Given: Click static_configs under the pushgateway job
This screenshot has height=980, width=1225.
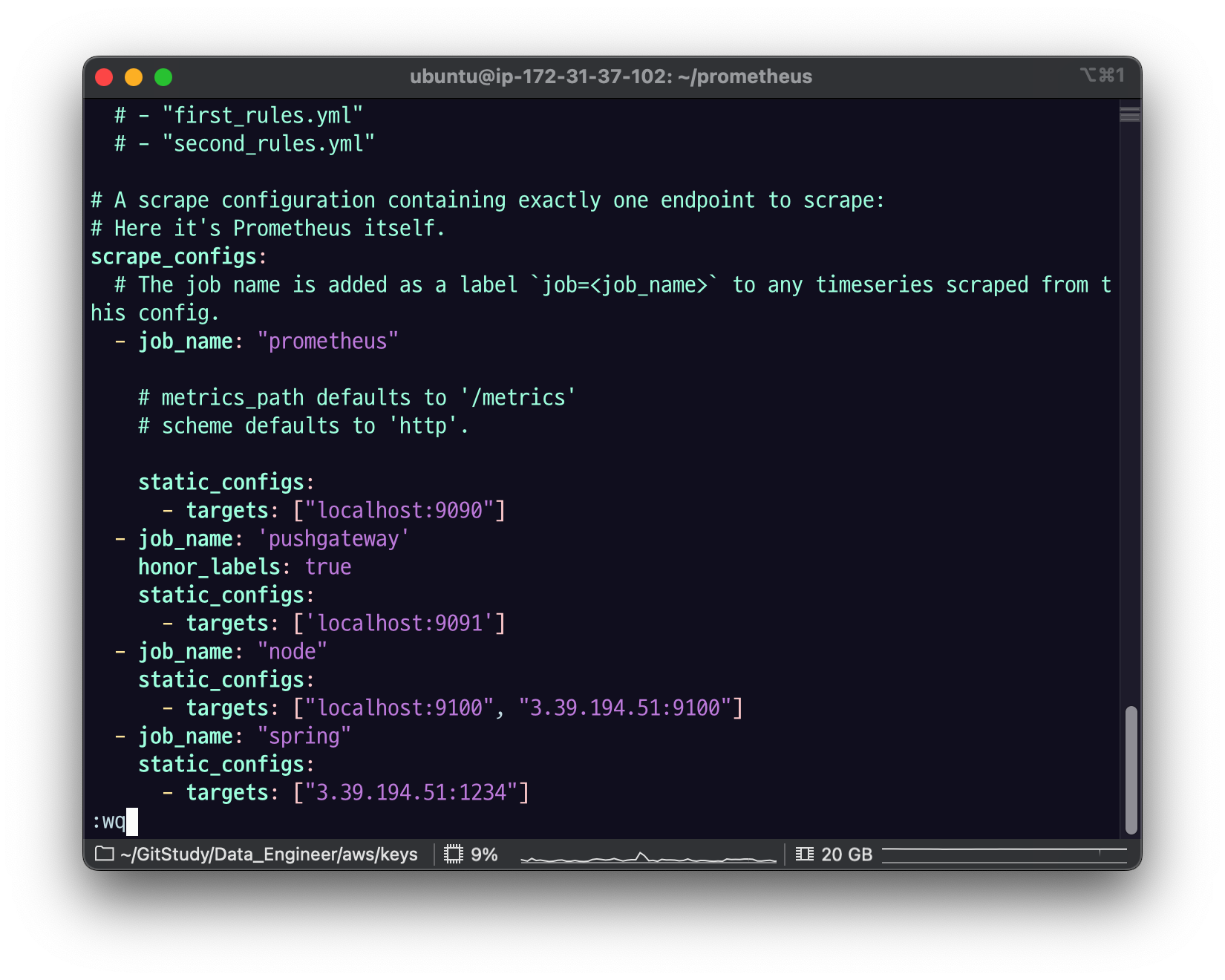Looking at the screenshot, I should click(221, 595).
